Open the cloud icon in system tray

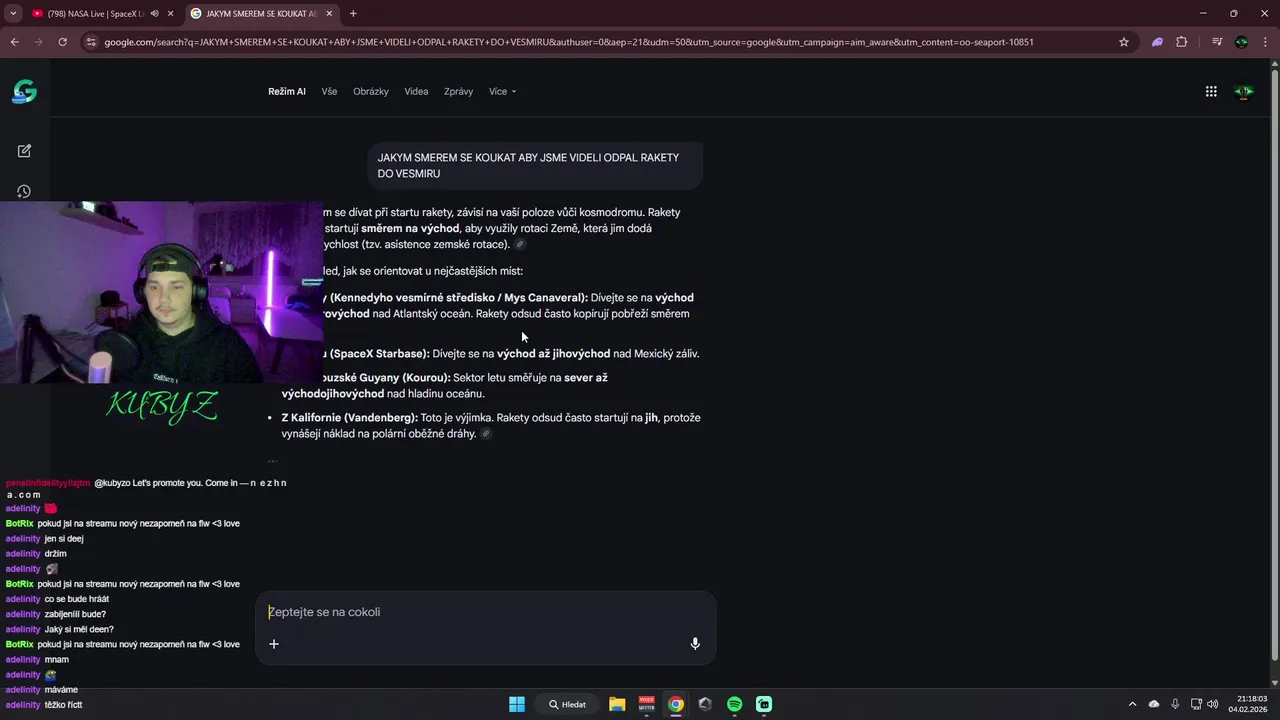[x=1154, y=704]
